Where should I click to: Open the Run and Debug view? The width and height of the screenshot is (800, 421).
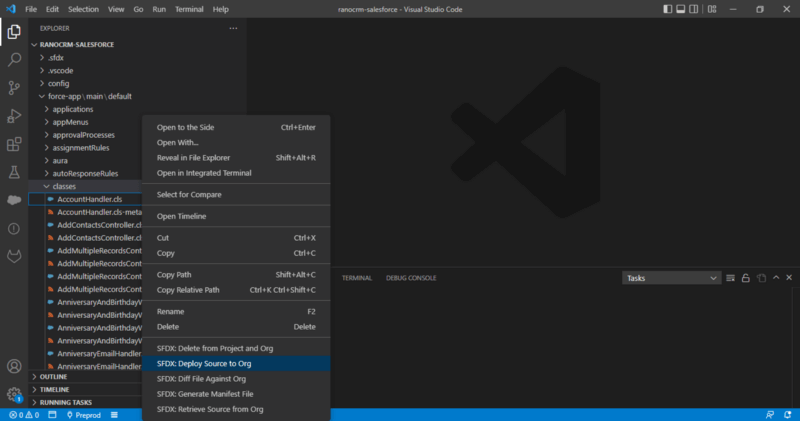tap(14, 115)
